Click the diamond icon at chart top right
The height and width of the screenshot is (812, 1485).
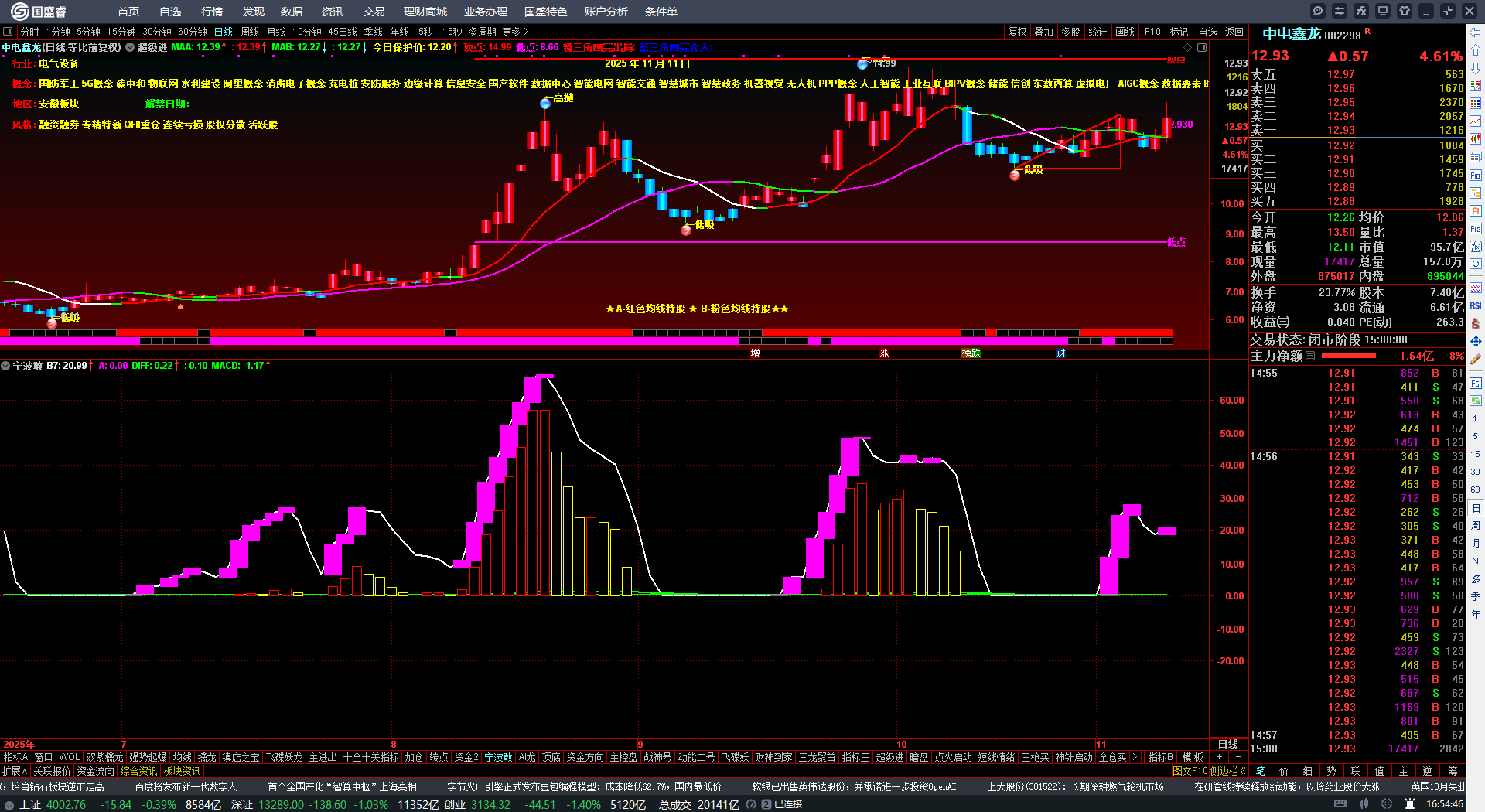pos(1188,47)
